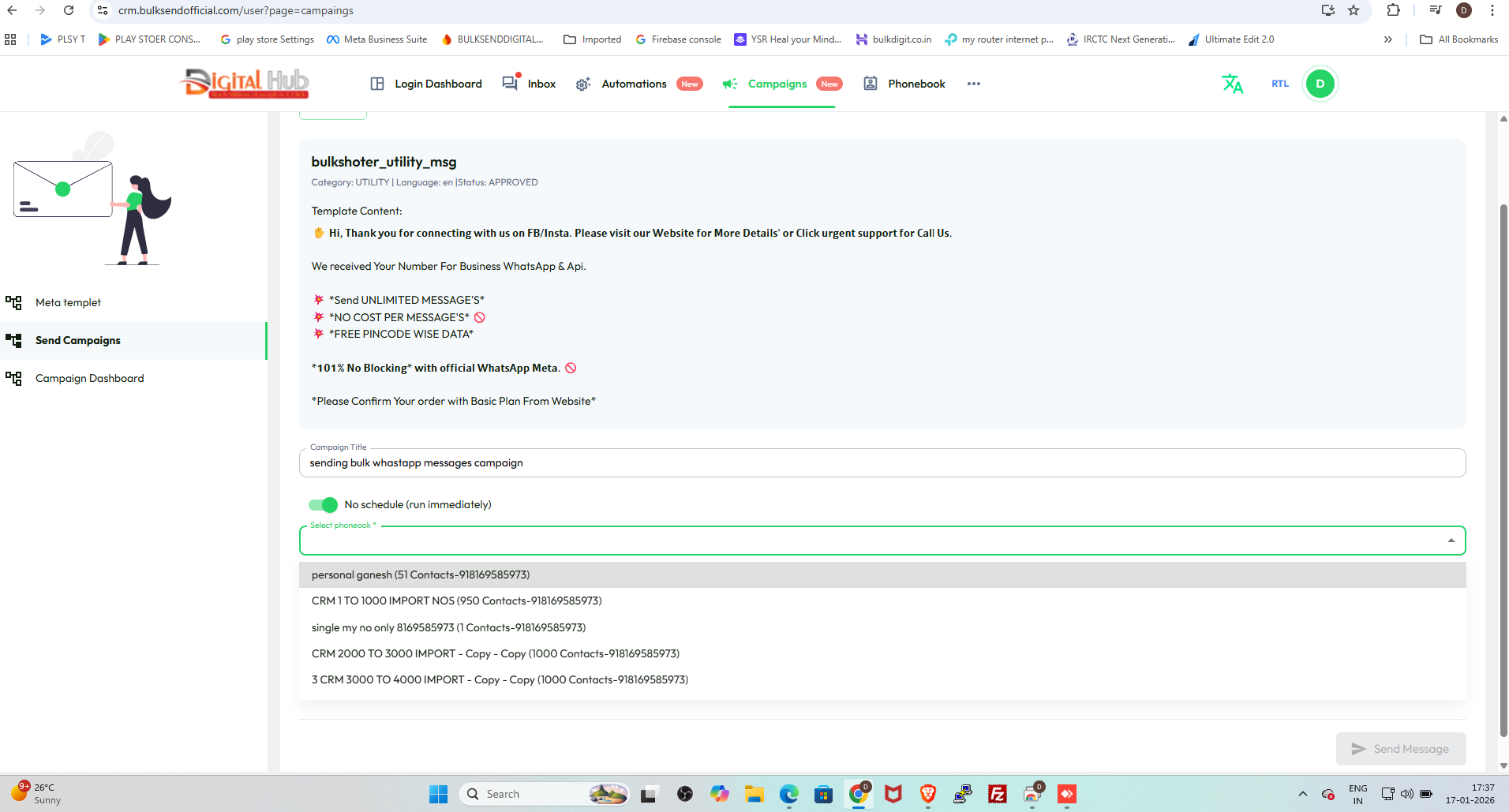Open File Explorer from taskbar

pyautogui.click(x=754, y=794)
